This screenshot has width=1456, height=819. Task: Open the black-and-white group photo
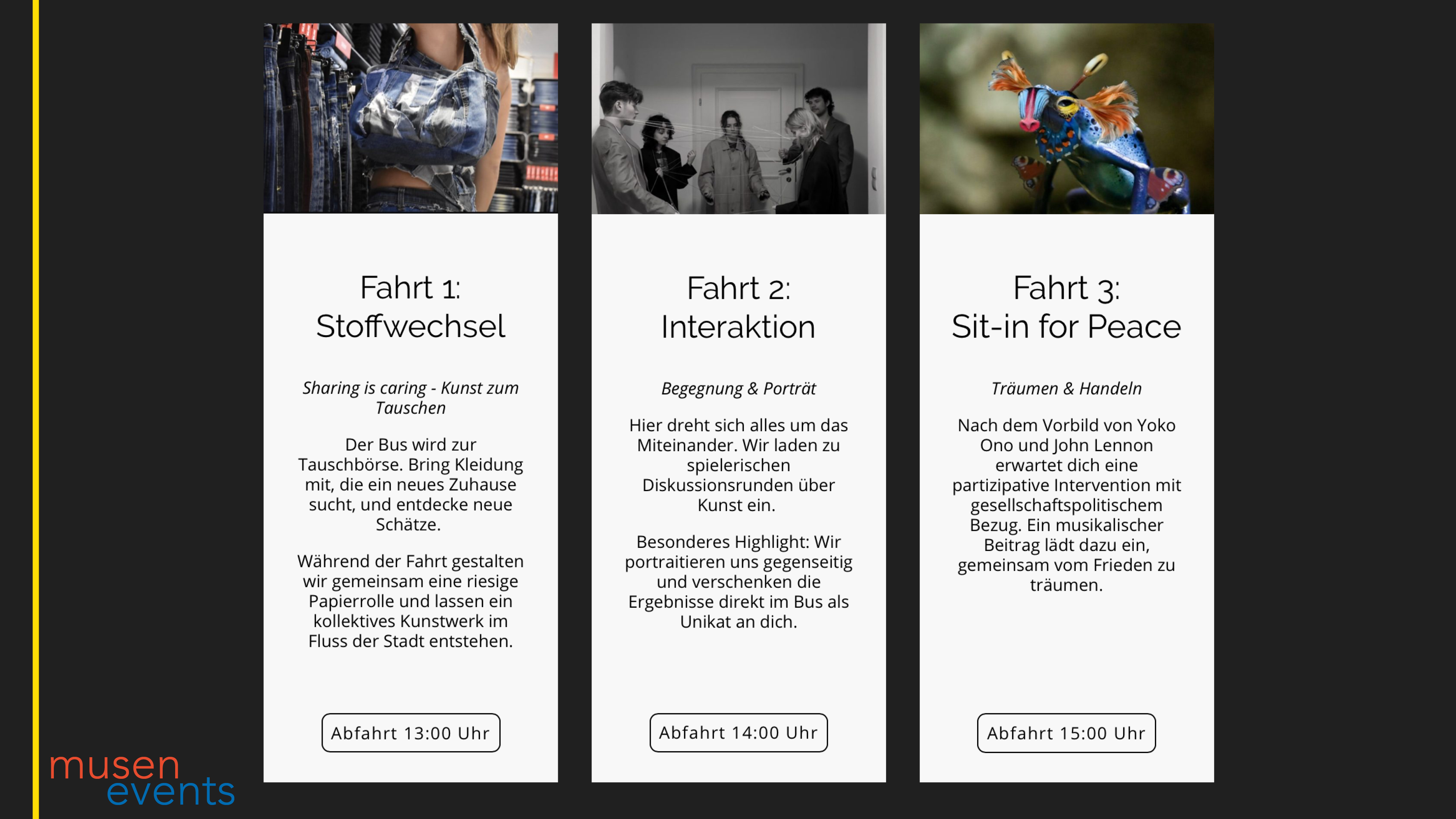click(x=738, y=118)
